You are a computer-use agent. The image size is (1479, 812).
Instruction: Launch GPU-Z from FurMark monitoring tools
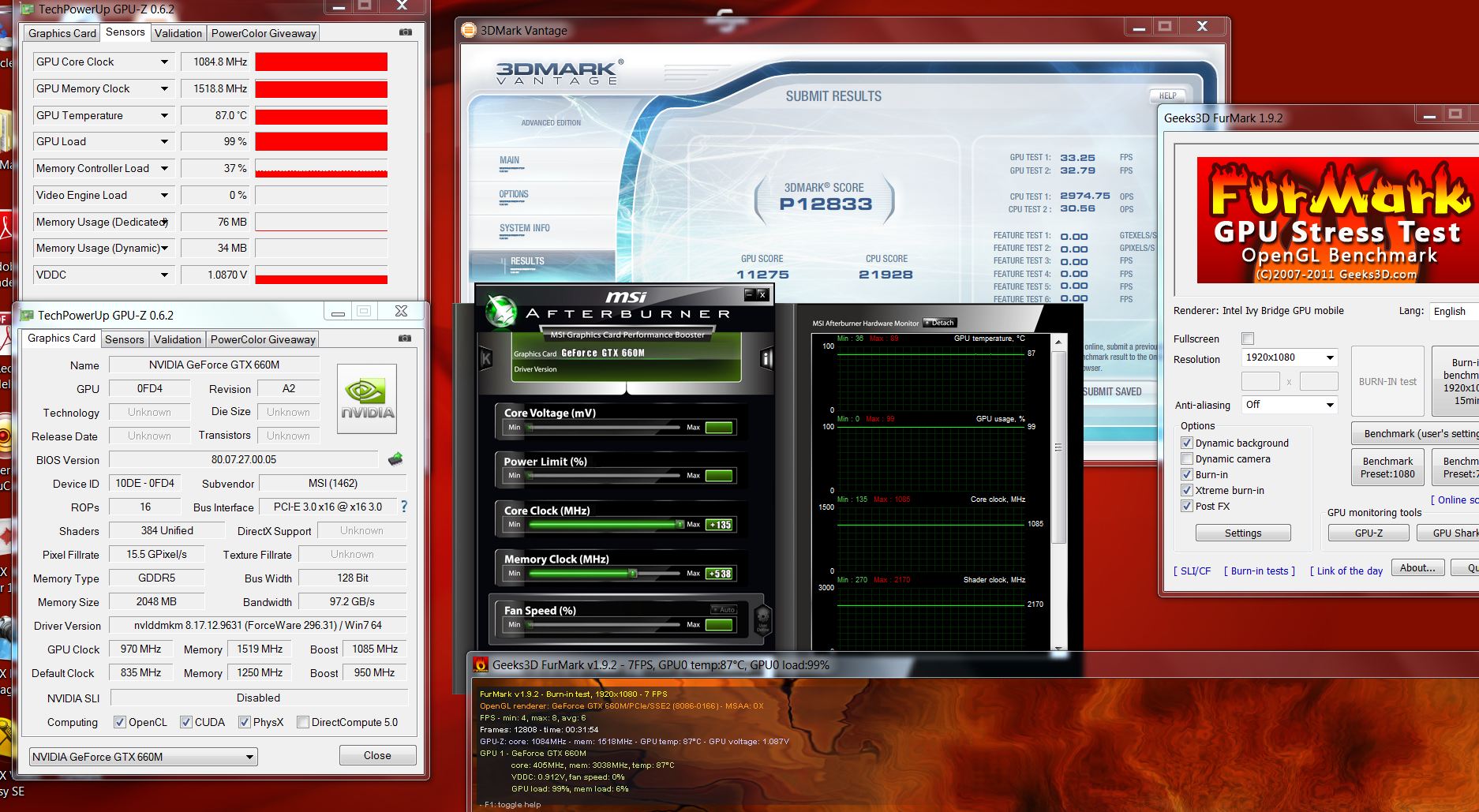[x=1369, y=533]
